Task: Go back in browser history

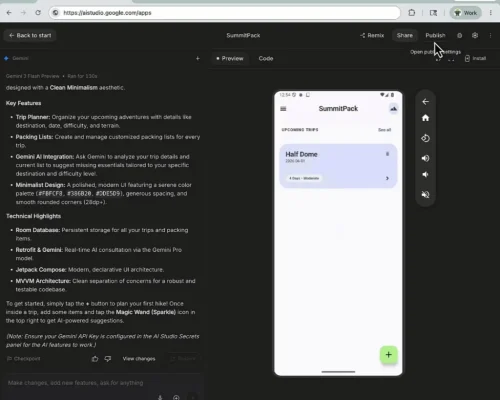Action: pyautogui.click(x=9, y=13)
